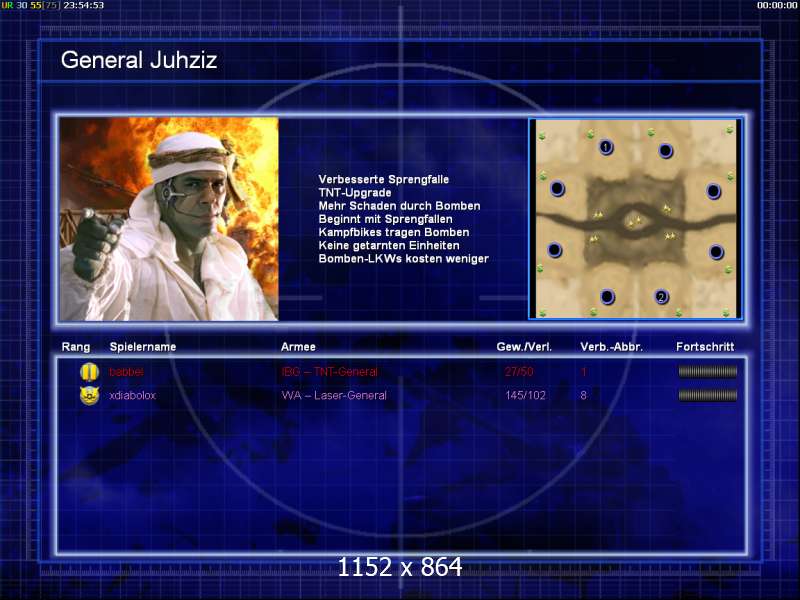The height and width of the screenshot is (600, 800).
Task: Click unnumbered start marker left of marker 2
Action: 607,296
